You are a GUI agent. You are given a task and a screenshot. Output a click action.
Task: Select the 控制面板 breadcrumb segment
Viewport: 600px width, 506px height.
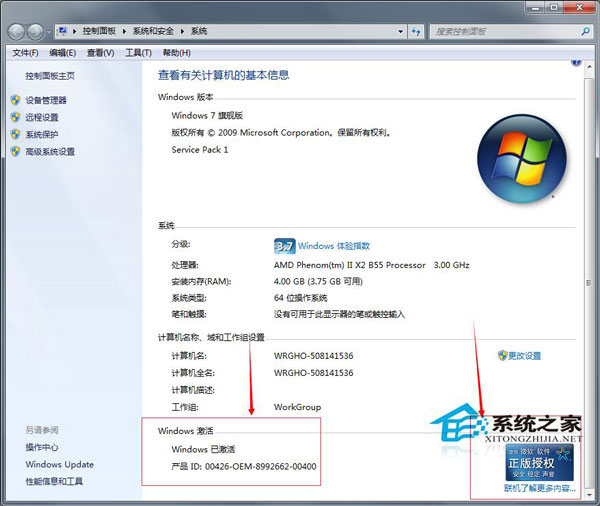[99, 31]
